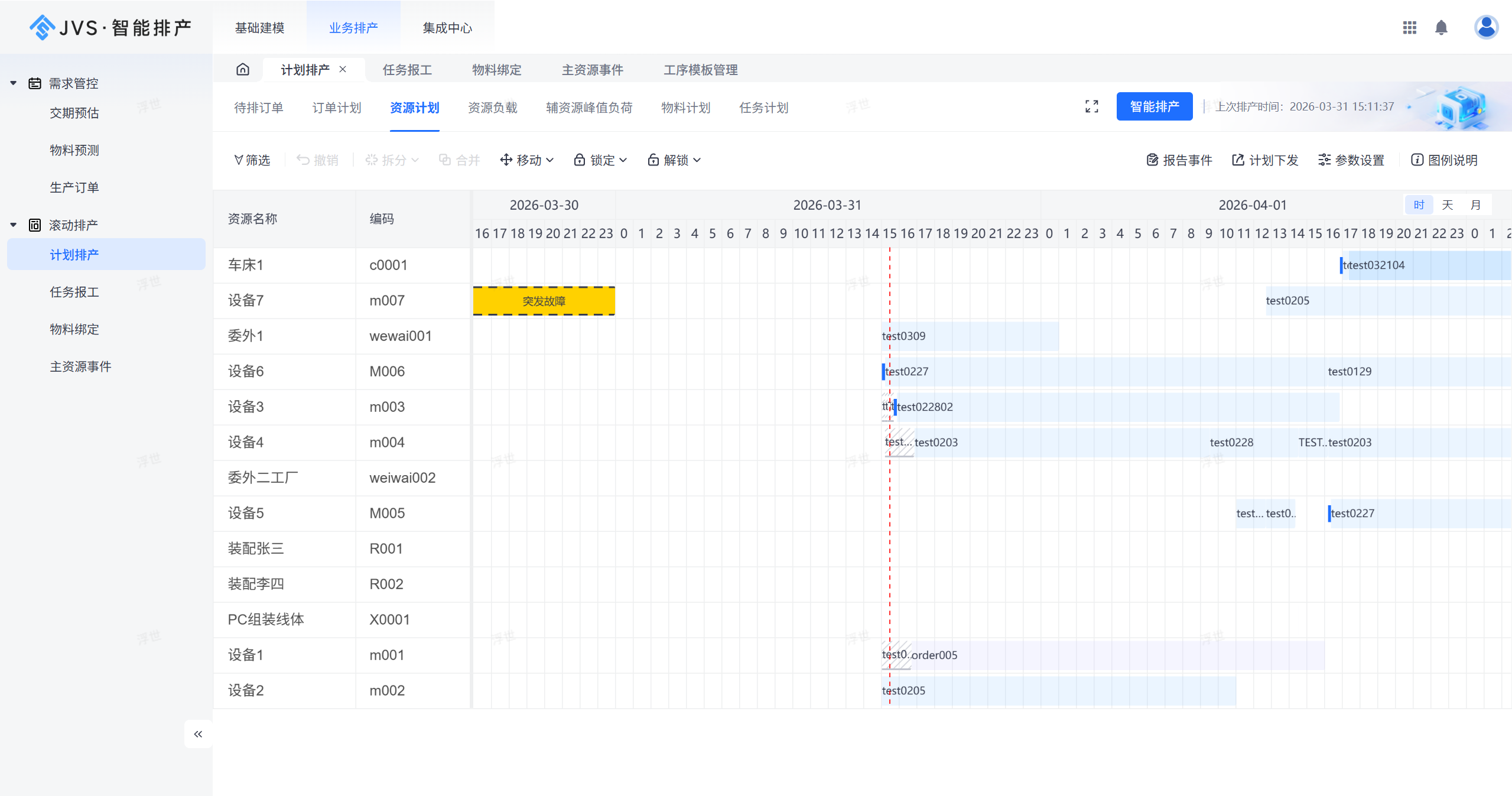The height and width of the screenshot is (796, 1512).
Task: Click the 智能排产 button
Action: [1154, 106]
